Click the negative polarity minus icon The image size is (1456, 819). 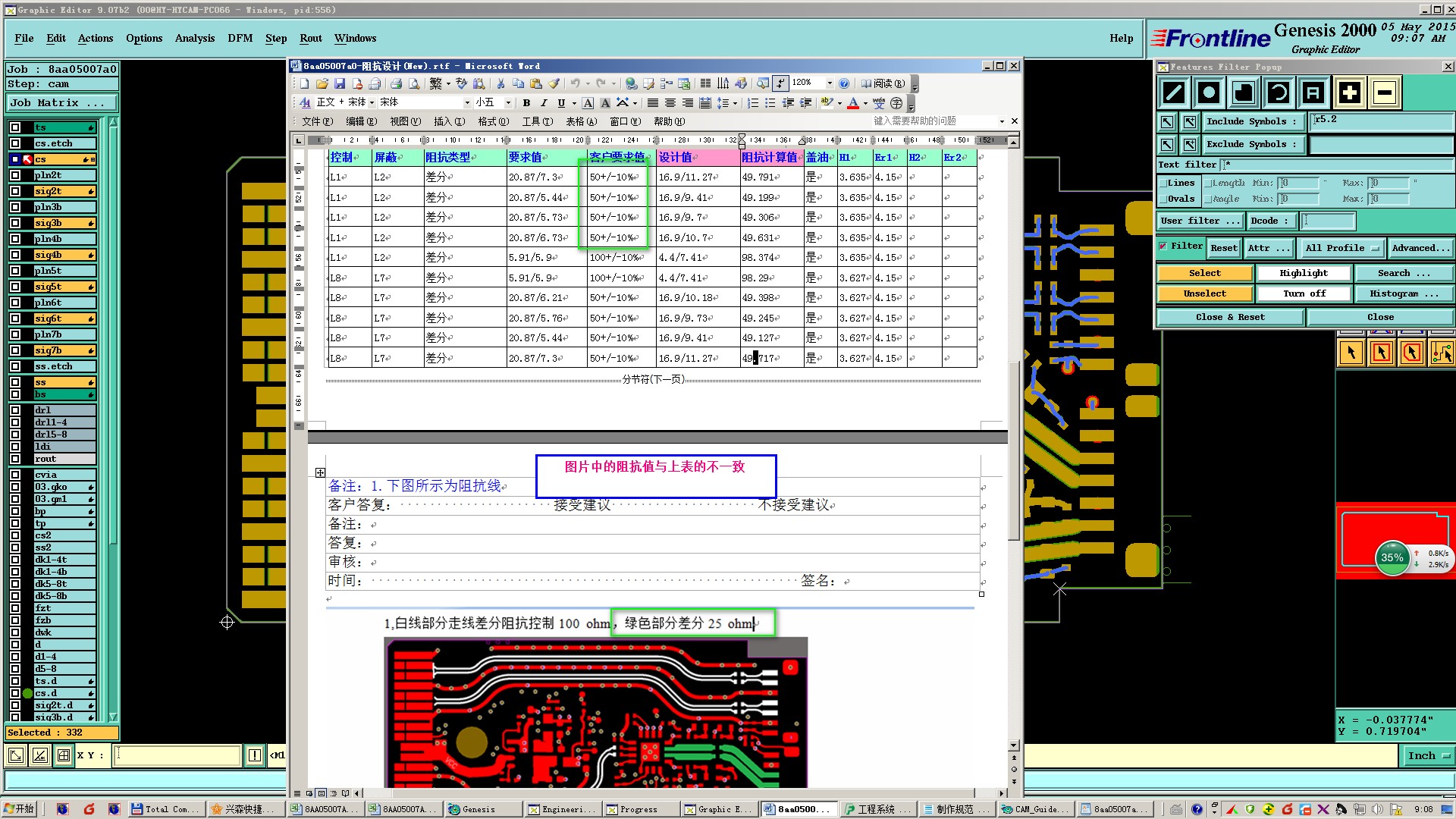[1384, 93]
